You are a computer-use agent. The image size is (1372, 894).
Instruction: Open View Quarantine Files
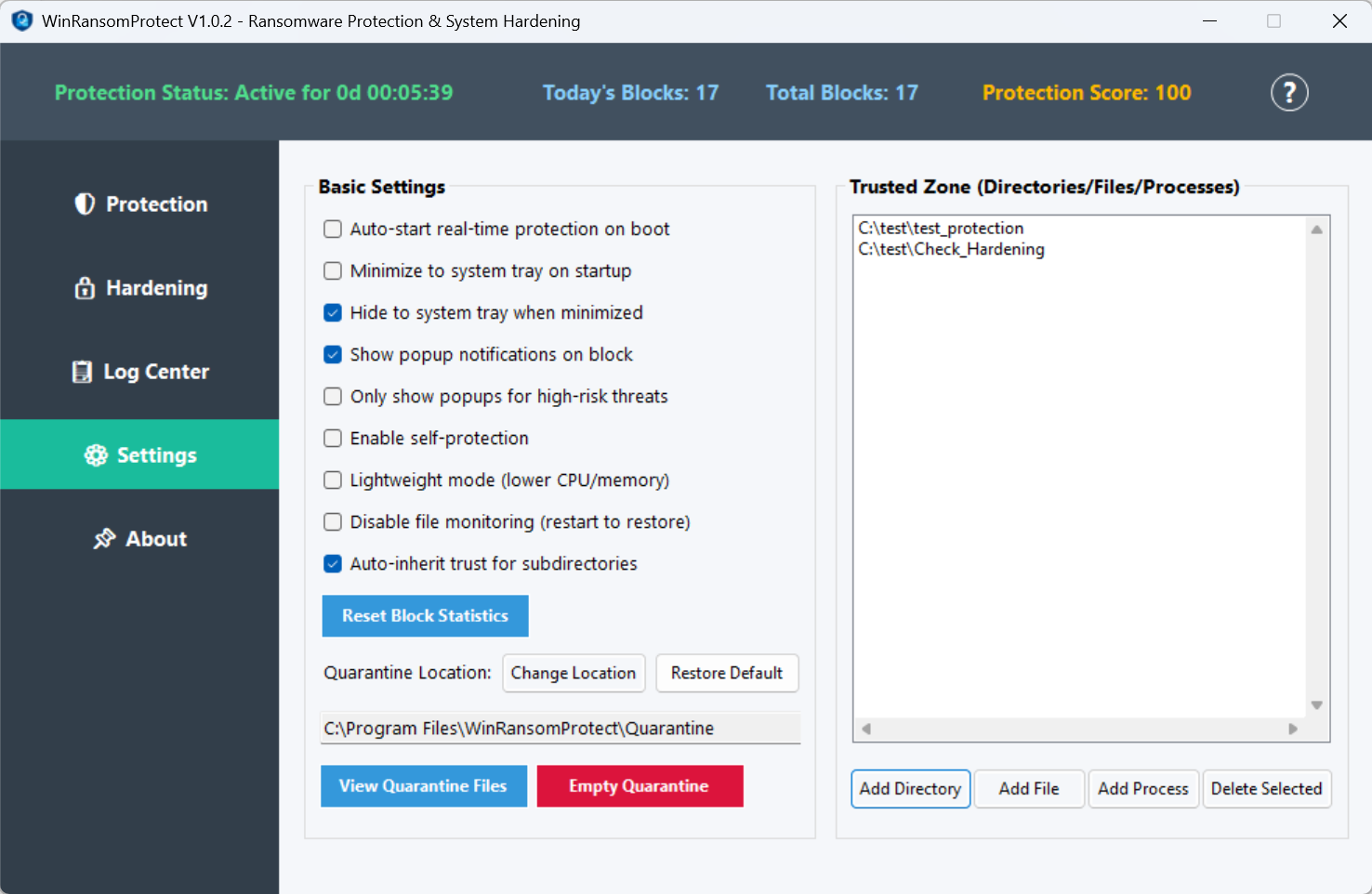coord(423,786)
